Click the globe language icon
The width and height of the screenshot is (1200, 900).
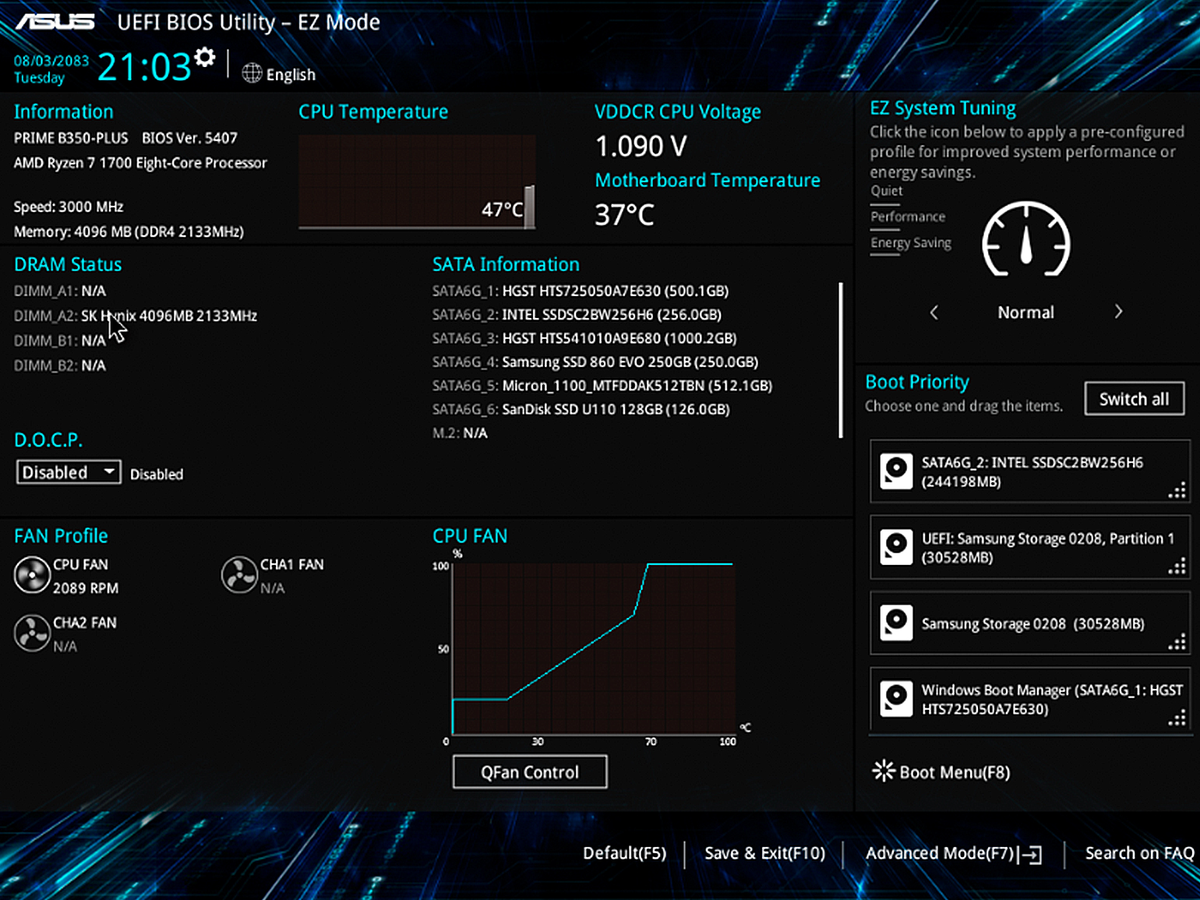tap(252, 73)
